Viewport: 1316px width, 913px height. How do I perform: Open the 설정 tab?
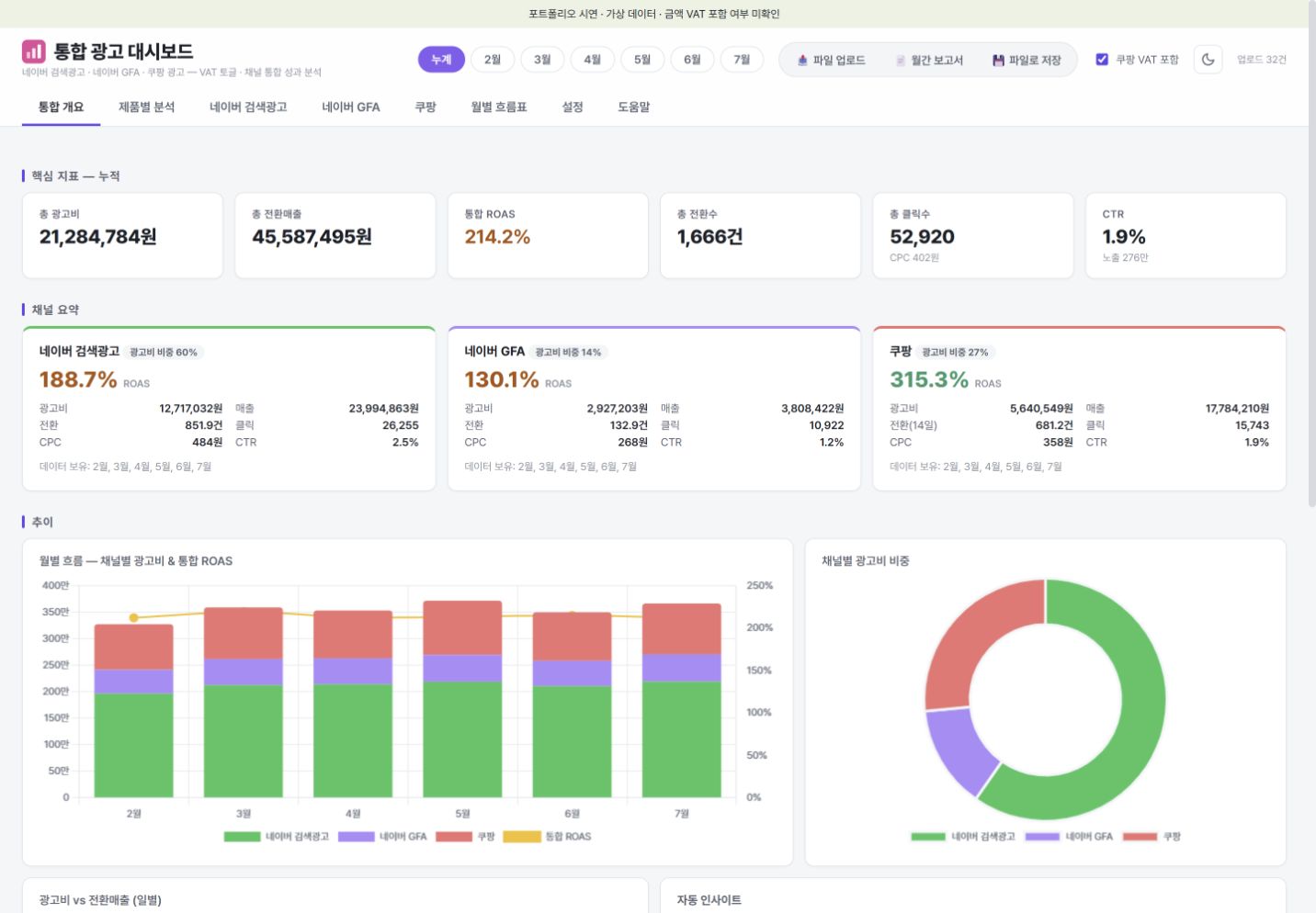[573, 107]
